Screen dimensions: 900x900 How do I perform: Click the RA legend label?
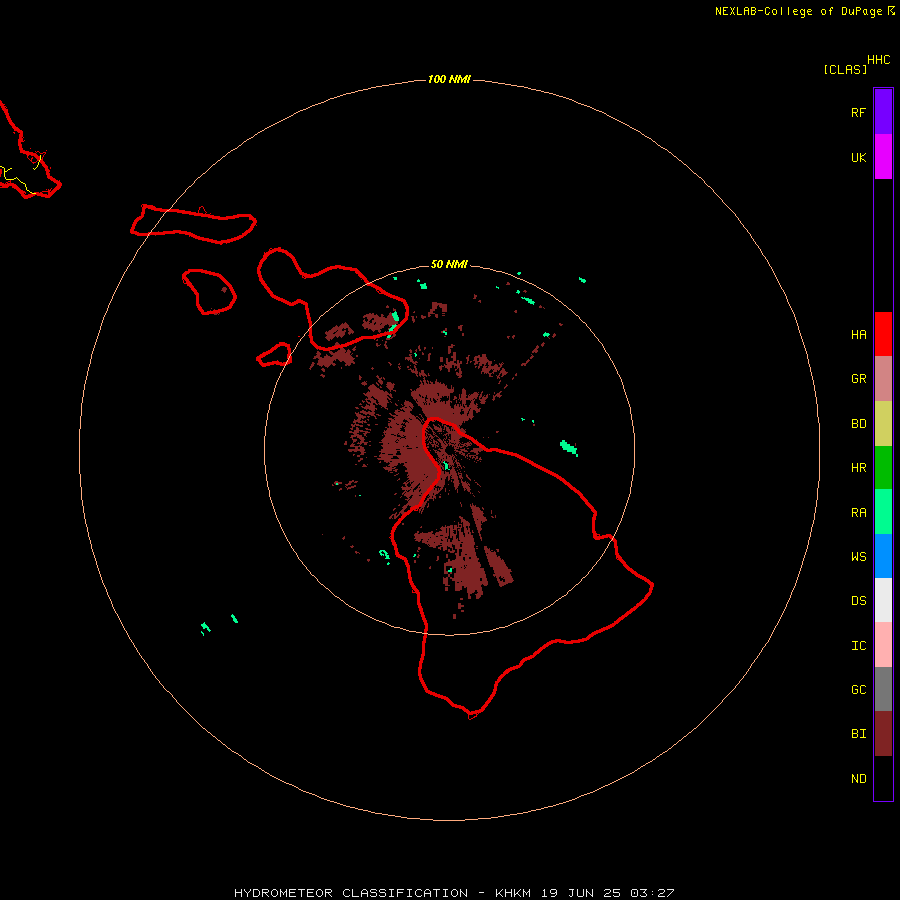pyautogui.click(x=858, y=513)
